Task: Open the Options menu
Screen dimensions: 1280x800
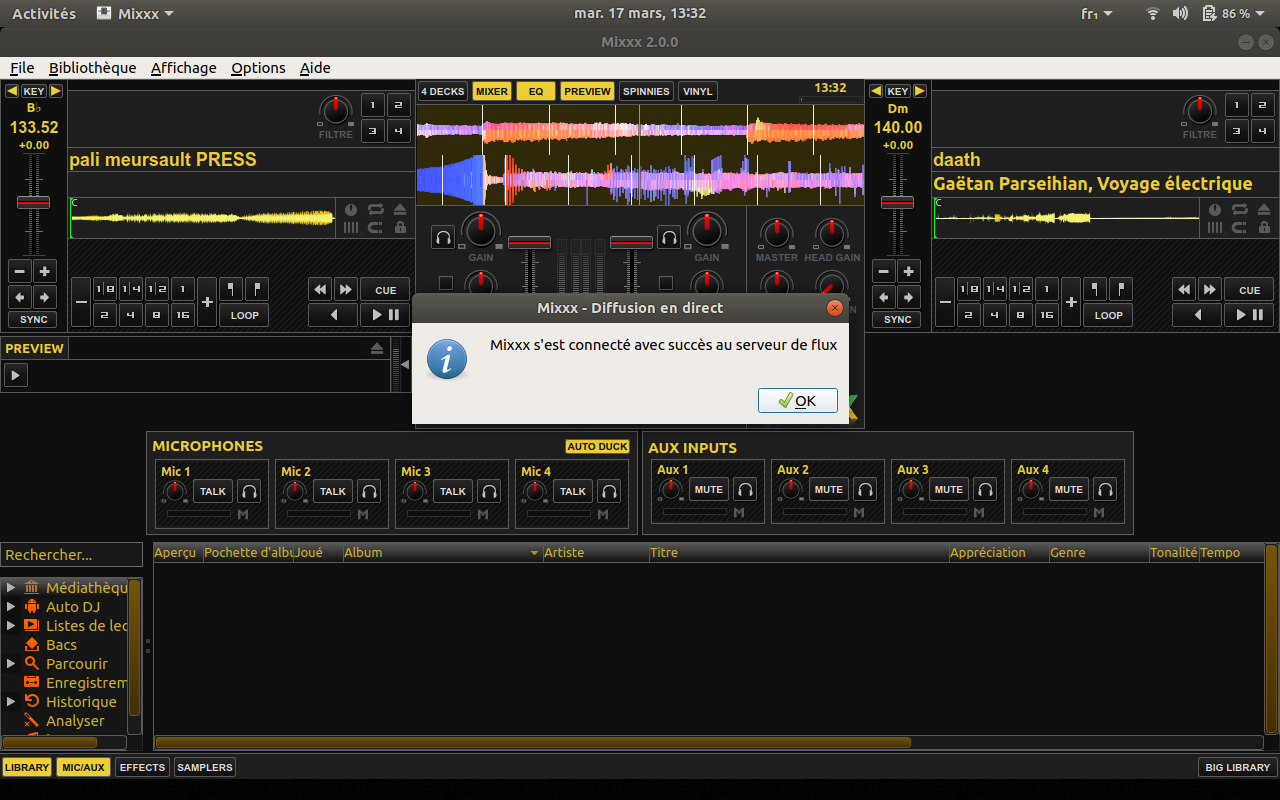Action: (x=258, y=68)
